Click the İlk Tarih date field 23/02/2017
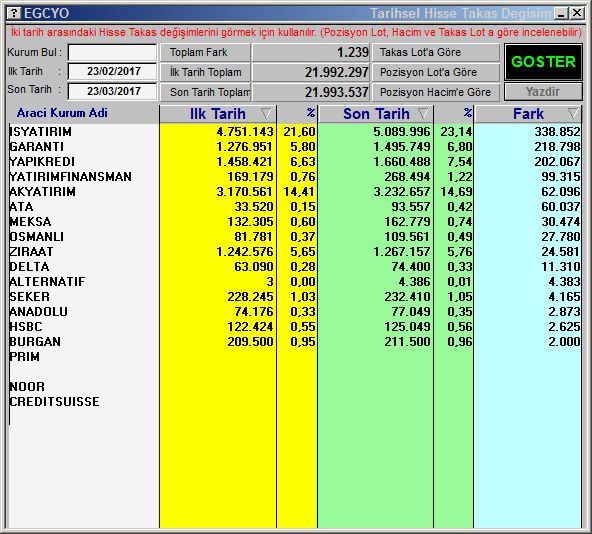Image resolution: width=592 pixels, height=534 pixels. click(112, 71)
